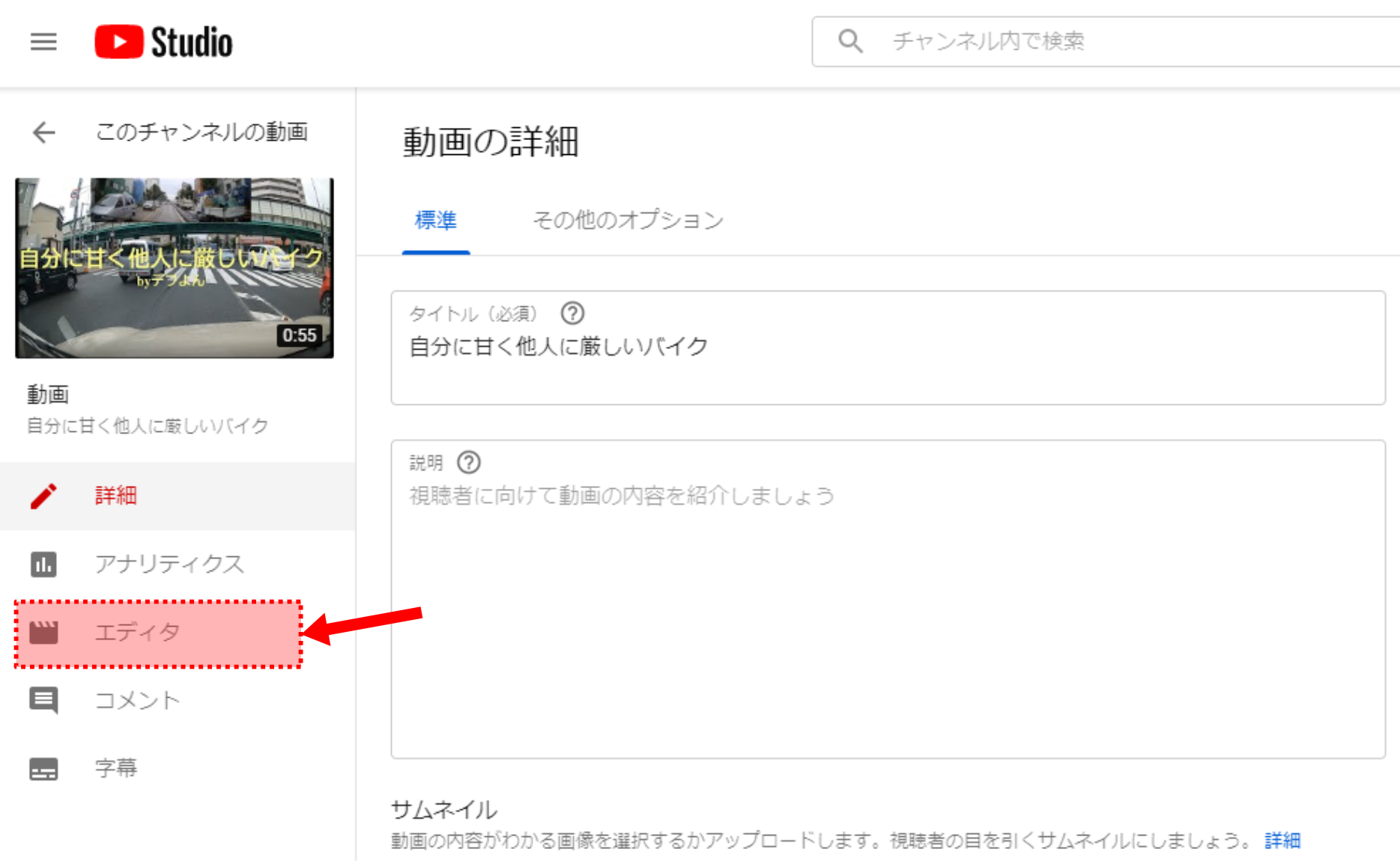Viewport: 1400px width, 861px height.
Task: Click the sidebar video title under 動画
Action: point(148,426)
